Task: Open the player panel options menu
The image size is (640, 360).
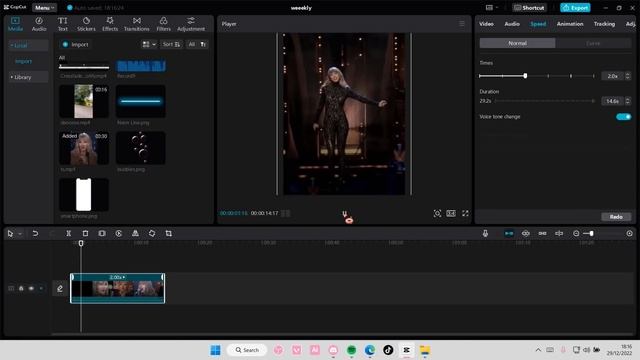Action: click(x=462, y=24)
